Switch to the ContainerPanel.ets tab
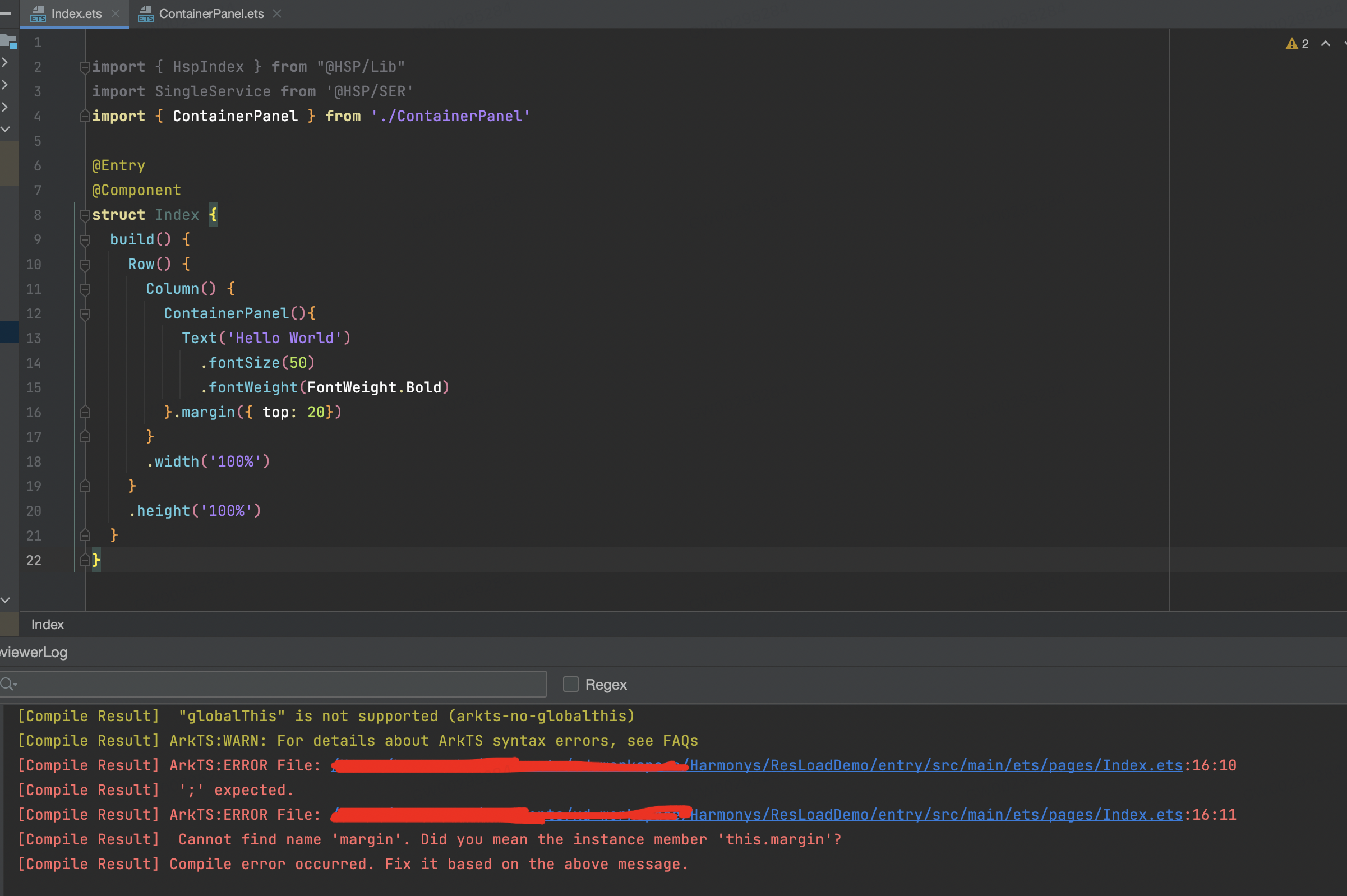Viewport: 1347px width, 896px height. [x=211, y=13]
